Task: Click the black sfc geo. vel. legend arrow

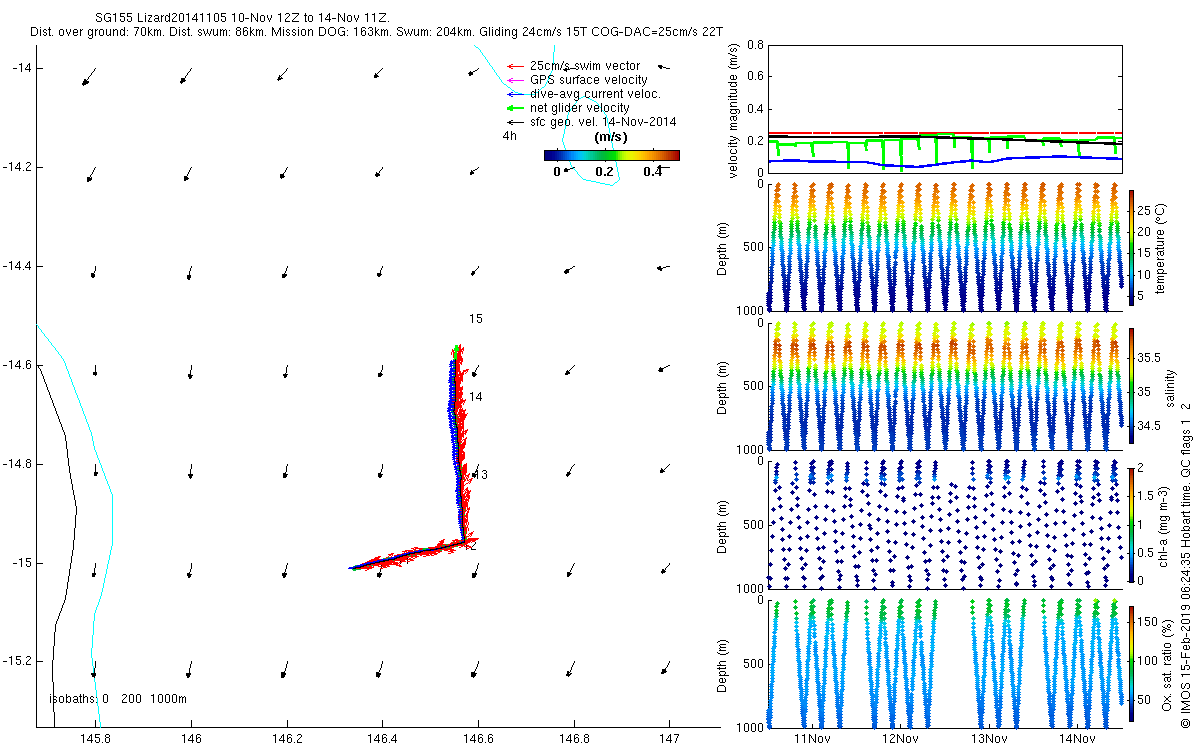Action: [x=515, y=122]
